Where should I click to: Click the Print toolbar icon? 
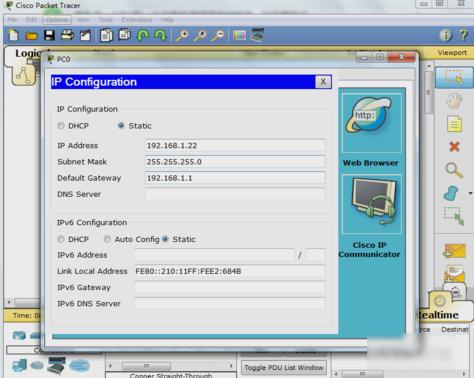(x=67, y=35)
